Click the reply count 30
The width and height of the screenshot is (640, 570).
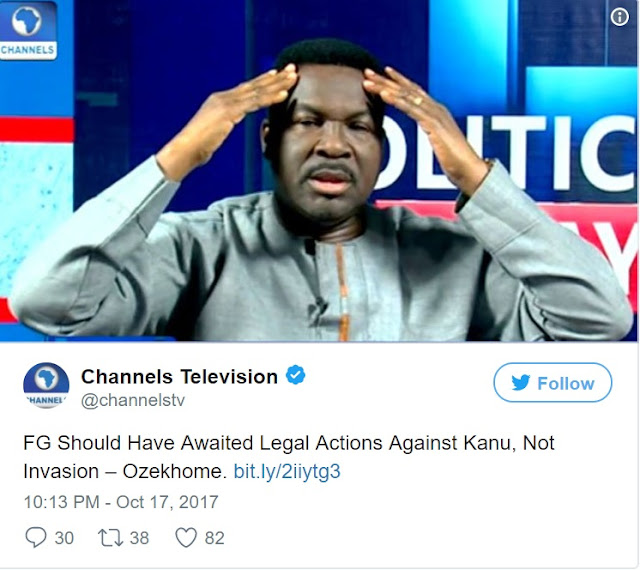click(64, 538)
